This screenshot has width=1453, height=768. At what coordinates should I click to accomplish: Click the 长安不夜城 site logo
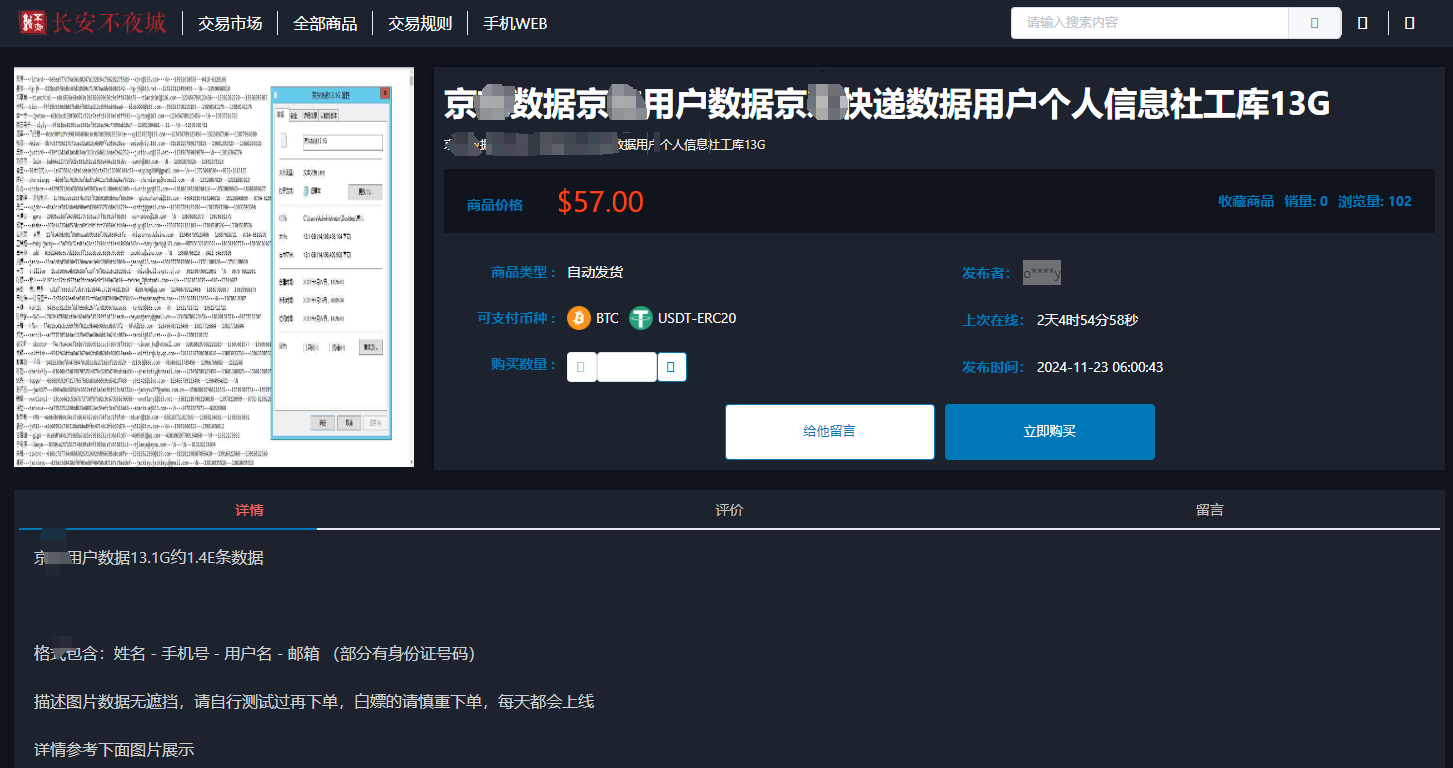tap(92, 23)
